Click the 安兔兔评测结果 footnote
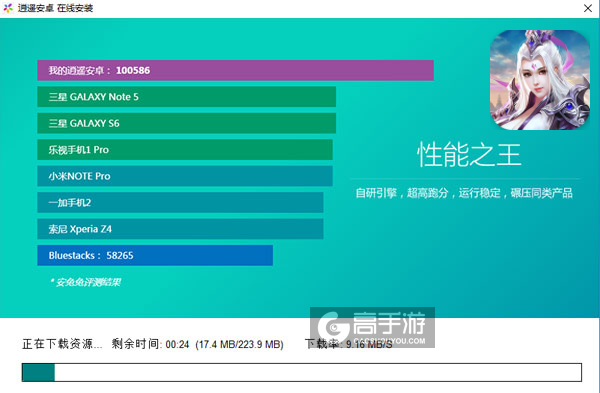The width and height of the screenshot is (600, 393). (x=86, y=282)
